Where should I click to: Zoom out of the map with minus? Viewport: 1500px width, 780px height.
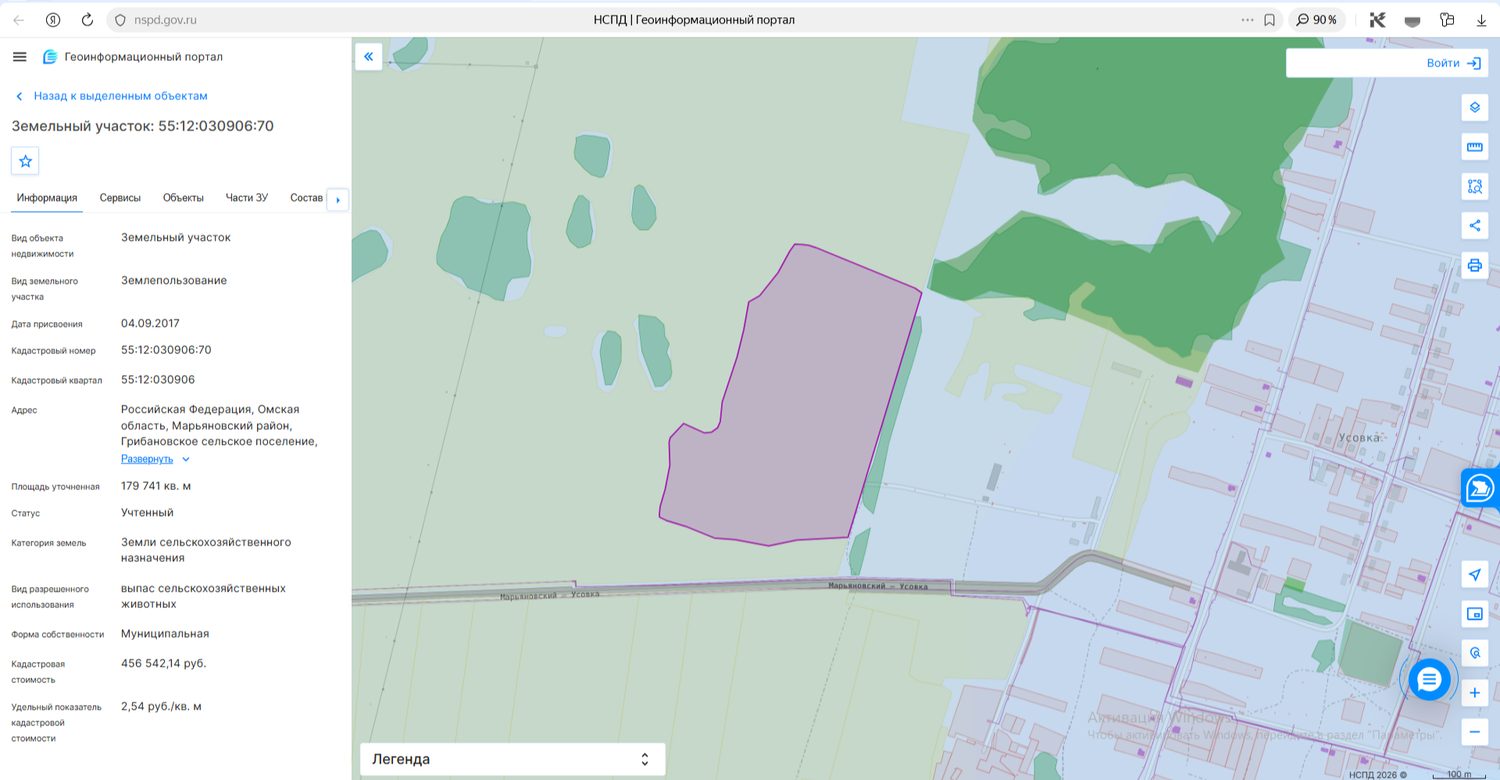[x=1474, y=732]
